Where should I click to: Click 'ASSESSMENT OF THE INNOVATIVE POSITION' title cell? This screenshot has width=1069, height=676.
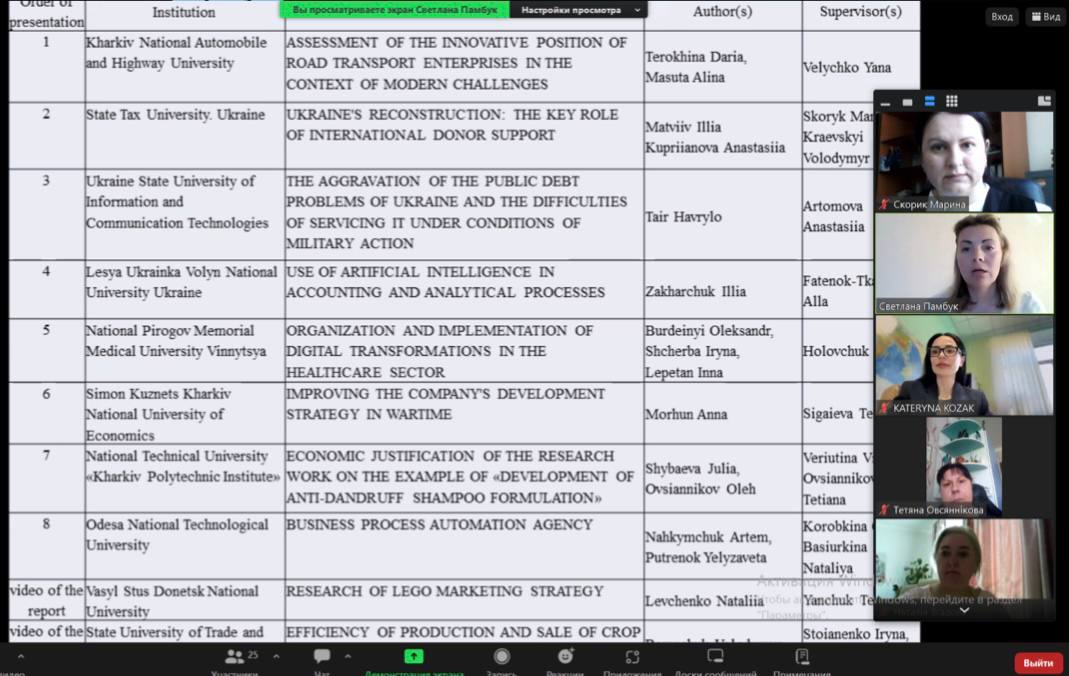point(464,66)
